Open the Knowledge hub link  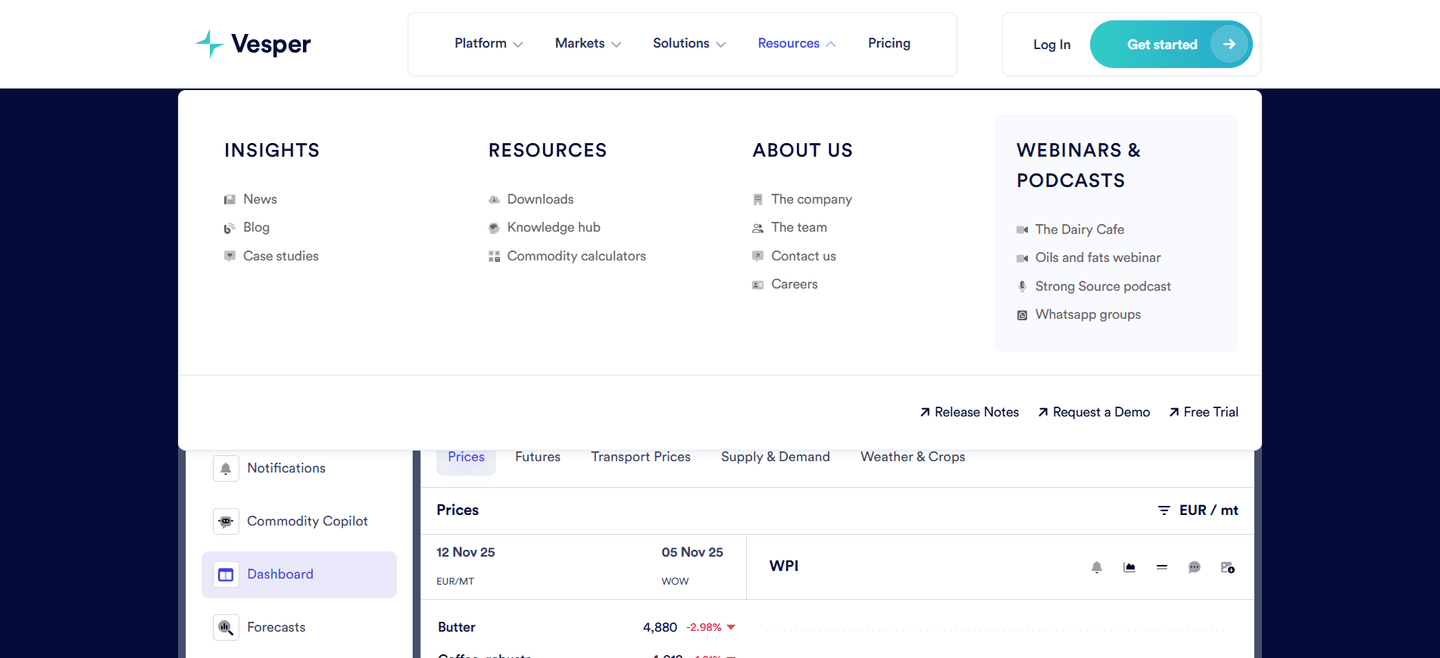point(554,228)
